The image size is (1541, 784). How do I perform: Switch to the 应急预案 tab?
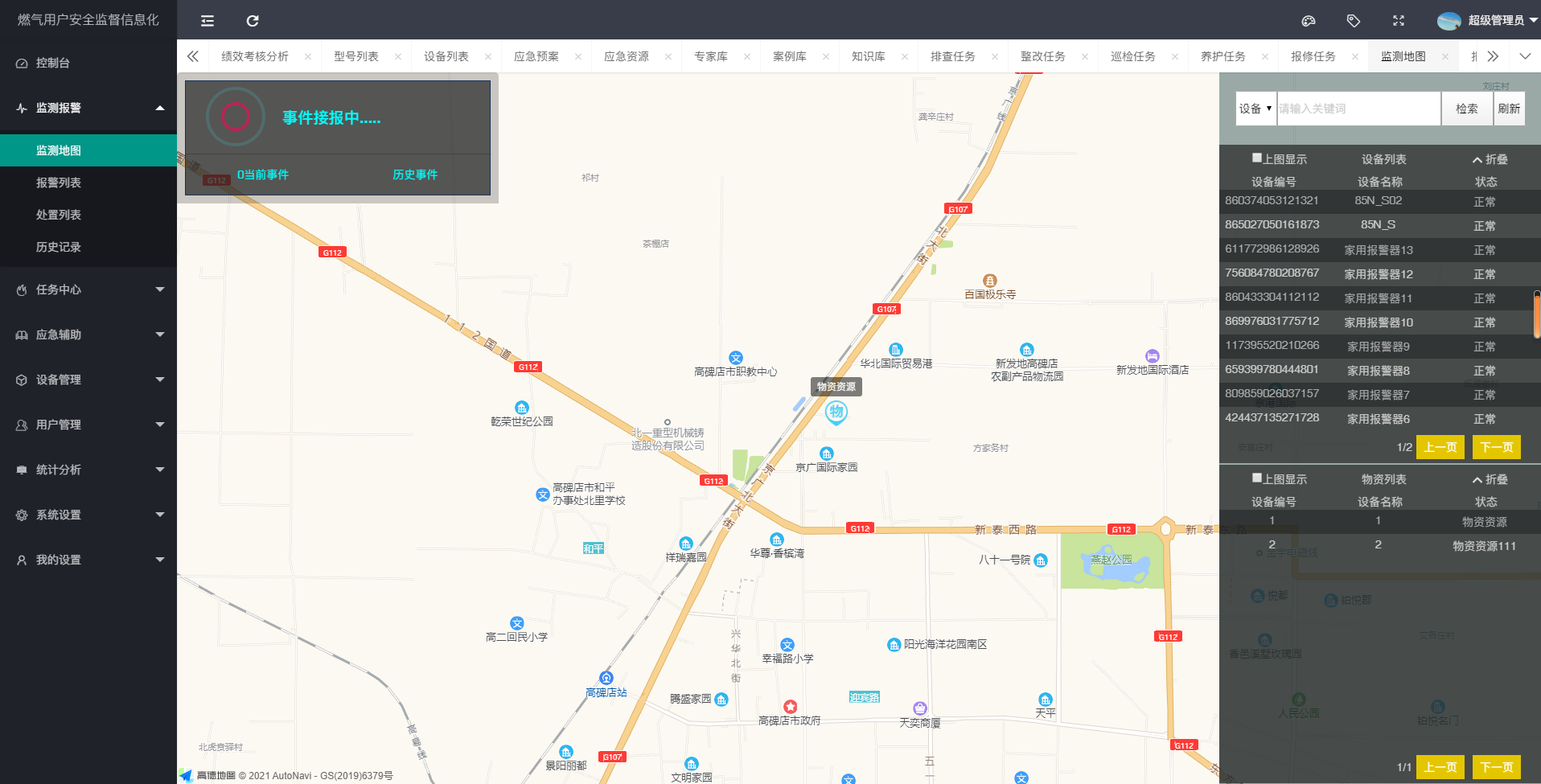(x=536, y=56)
